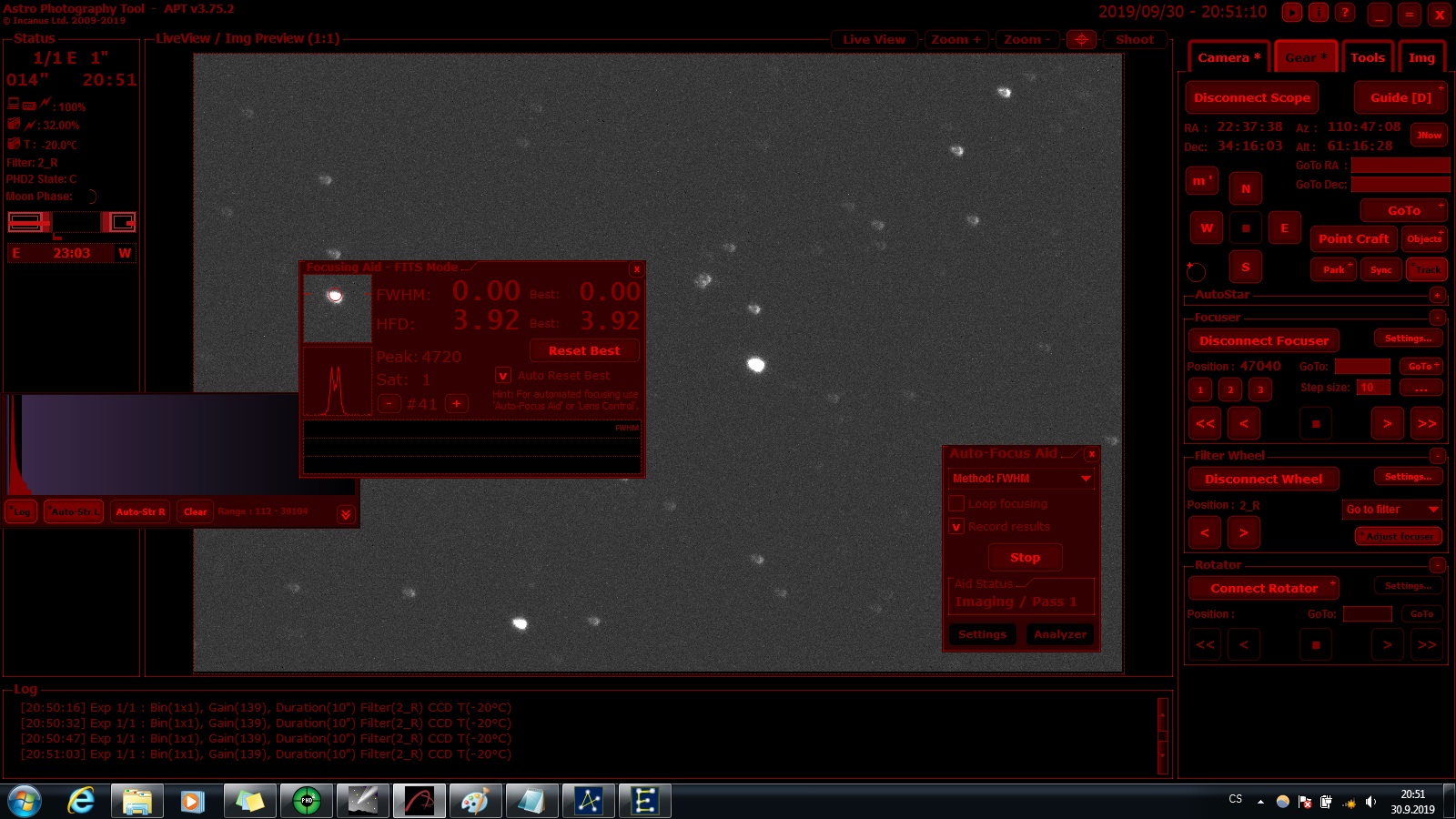Image resolution: width=1456 pixels, height=819 pixels.
Task: Open the video play icon in title bar
Action: (x=1292, y=13)
